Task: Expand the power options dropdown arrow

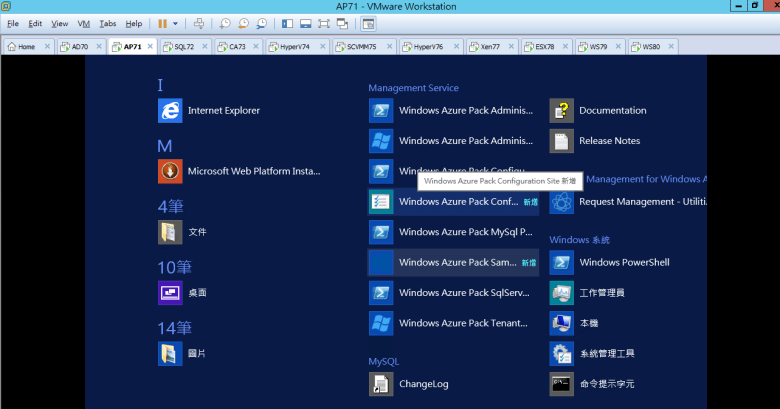Action: [x=176, y=23]
